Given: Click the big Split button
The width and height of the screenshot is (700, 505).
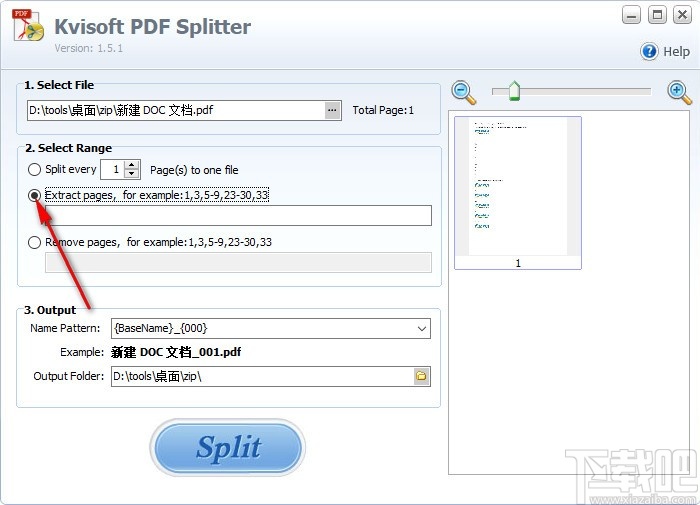Looking at the screenshot, I should click(x=228, y=447).
